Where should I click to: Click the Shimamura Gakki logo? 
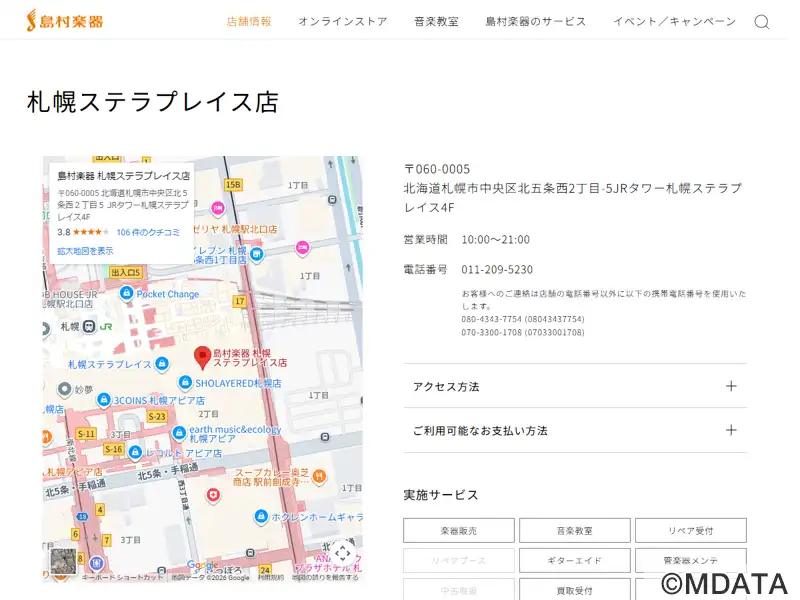[x=64, y=21]
